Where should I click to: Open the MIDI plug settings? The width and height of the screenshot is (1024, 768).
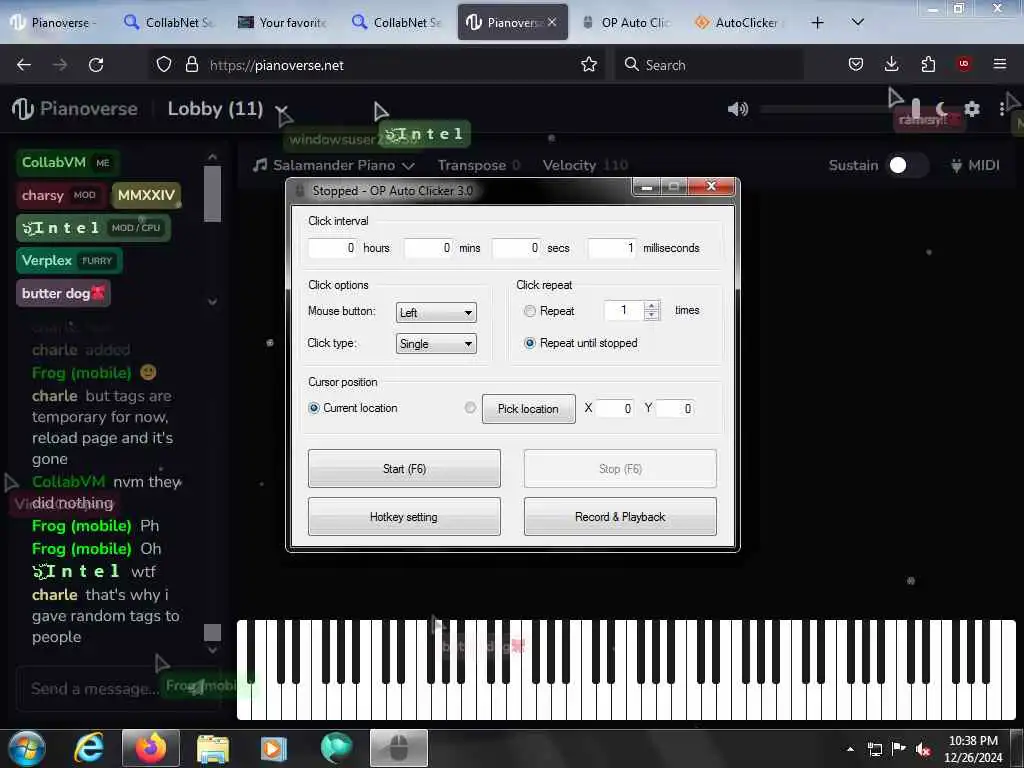(x=975, y=165)
